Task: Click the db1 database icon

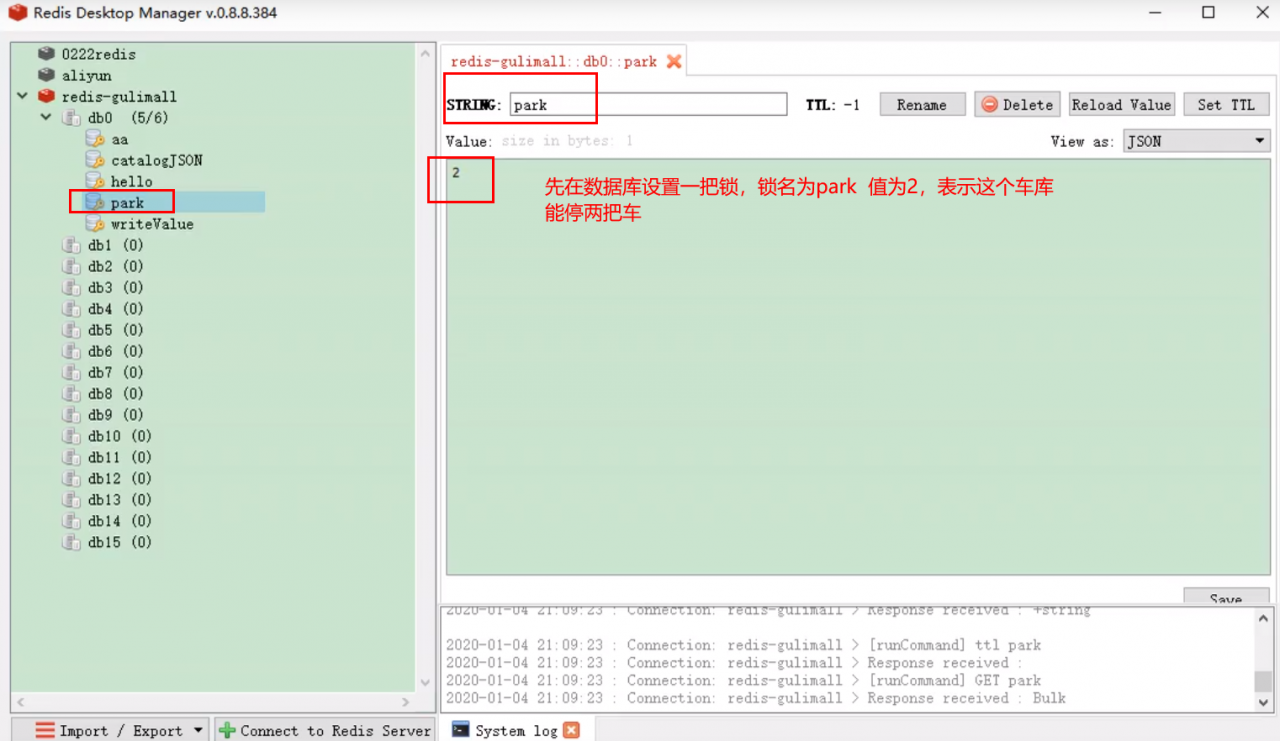Action: point(71,245)
